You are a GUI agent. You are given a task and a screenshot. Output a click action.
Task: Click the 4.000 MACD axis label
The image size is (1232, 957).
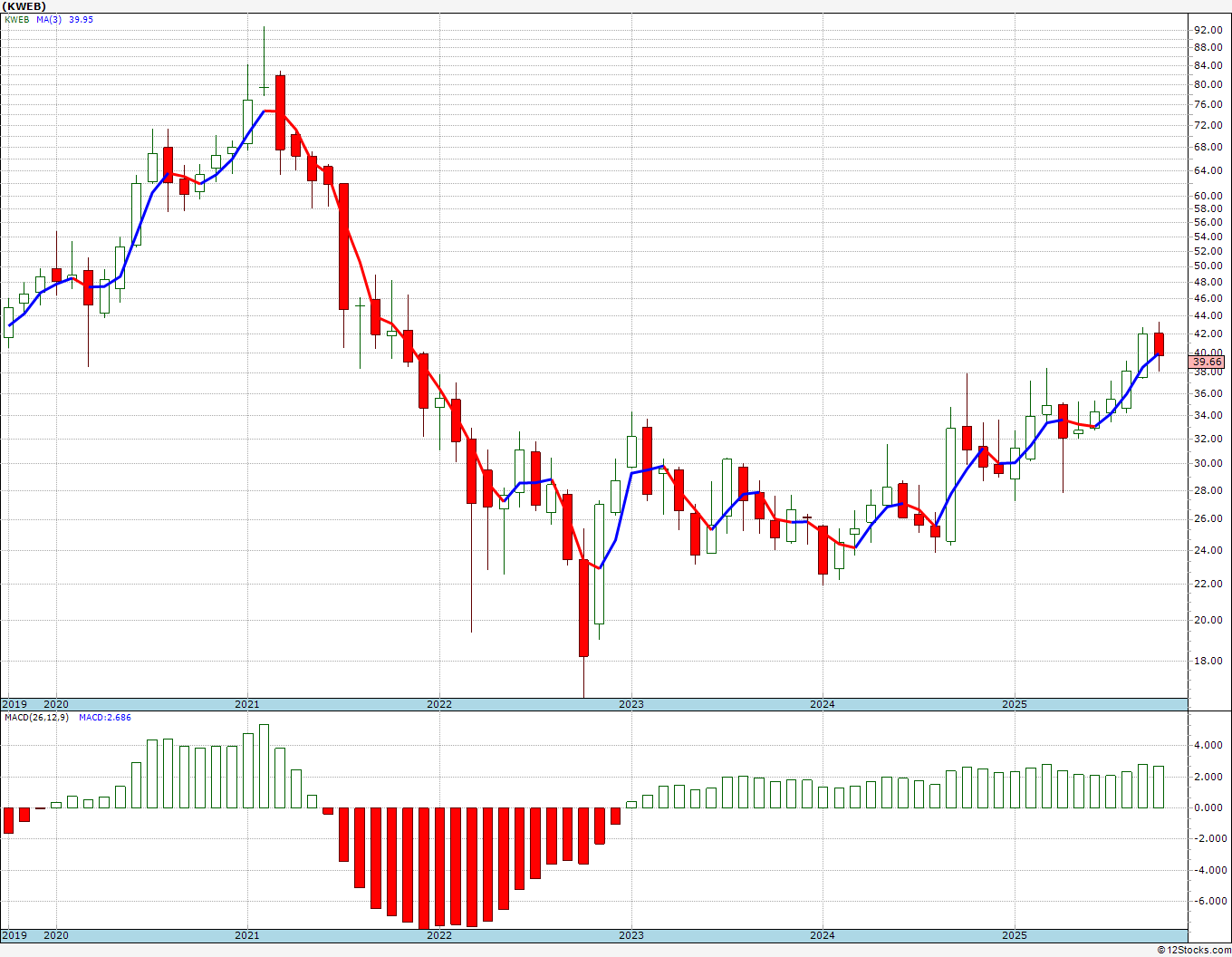(1208, 746)
